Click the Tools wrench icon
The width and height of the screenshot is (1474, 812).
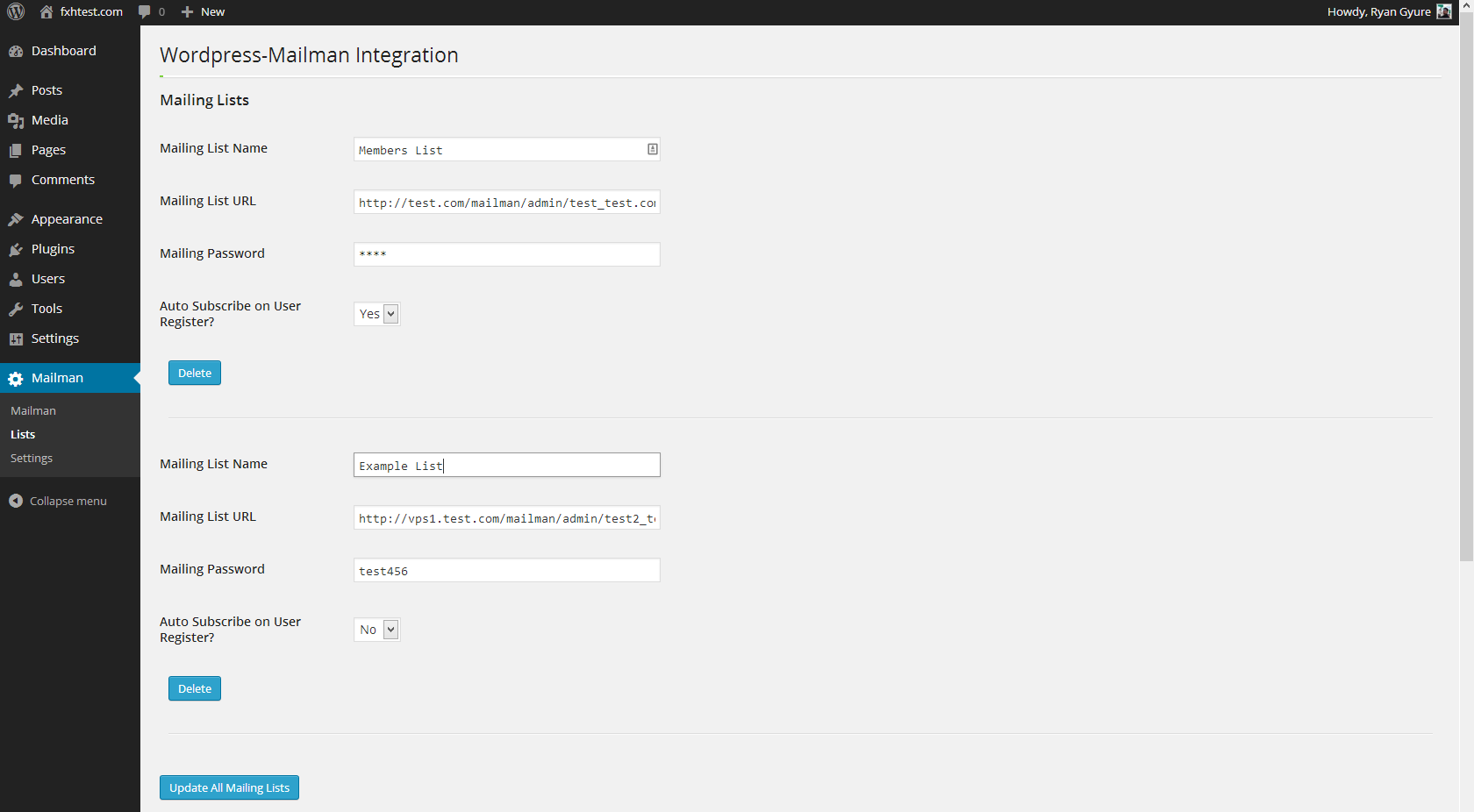[x=16, y=310]
